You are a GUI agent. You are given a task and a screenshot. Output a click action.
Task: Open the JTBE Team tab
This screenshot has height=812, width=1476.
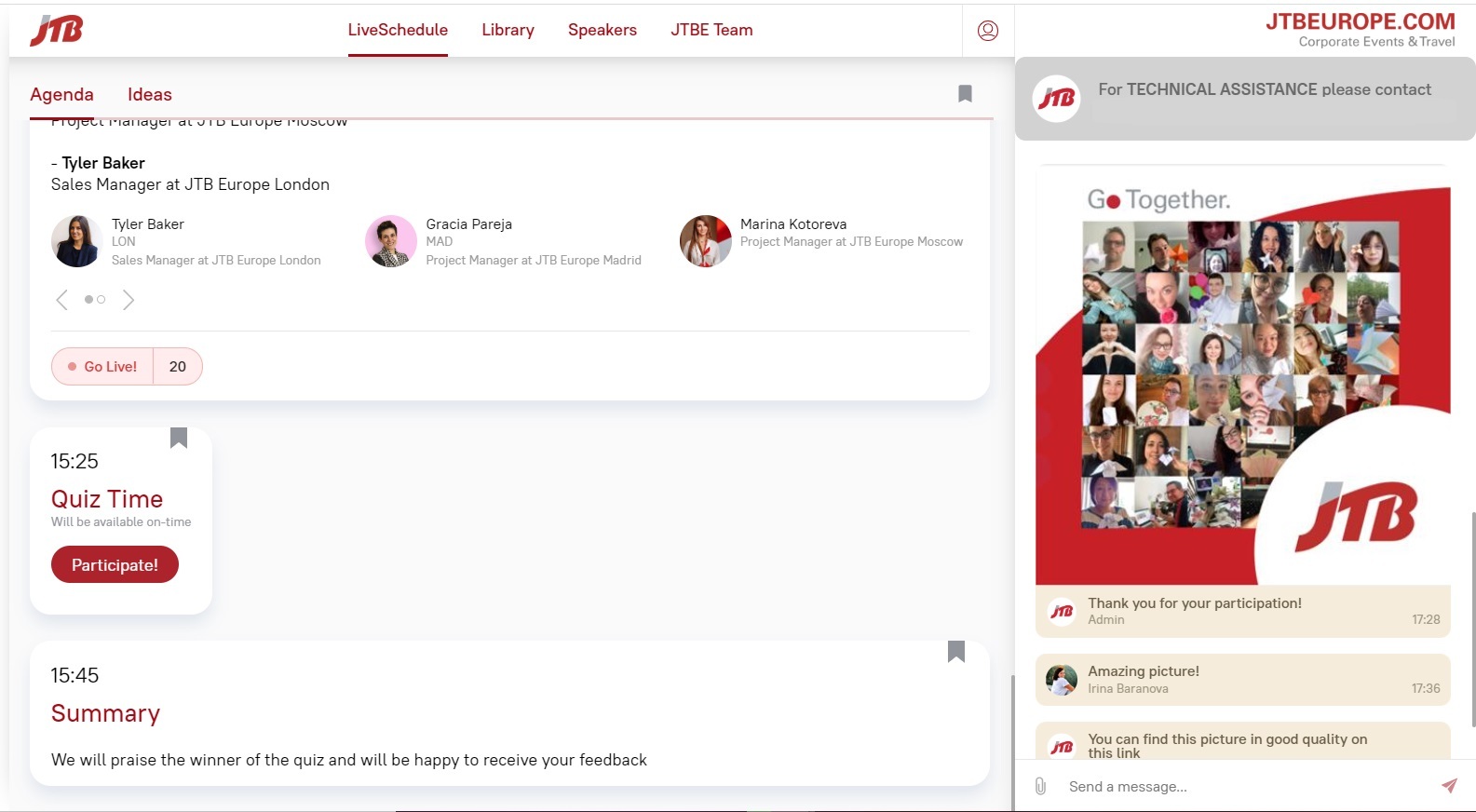[711, 30]
